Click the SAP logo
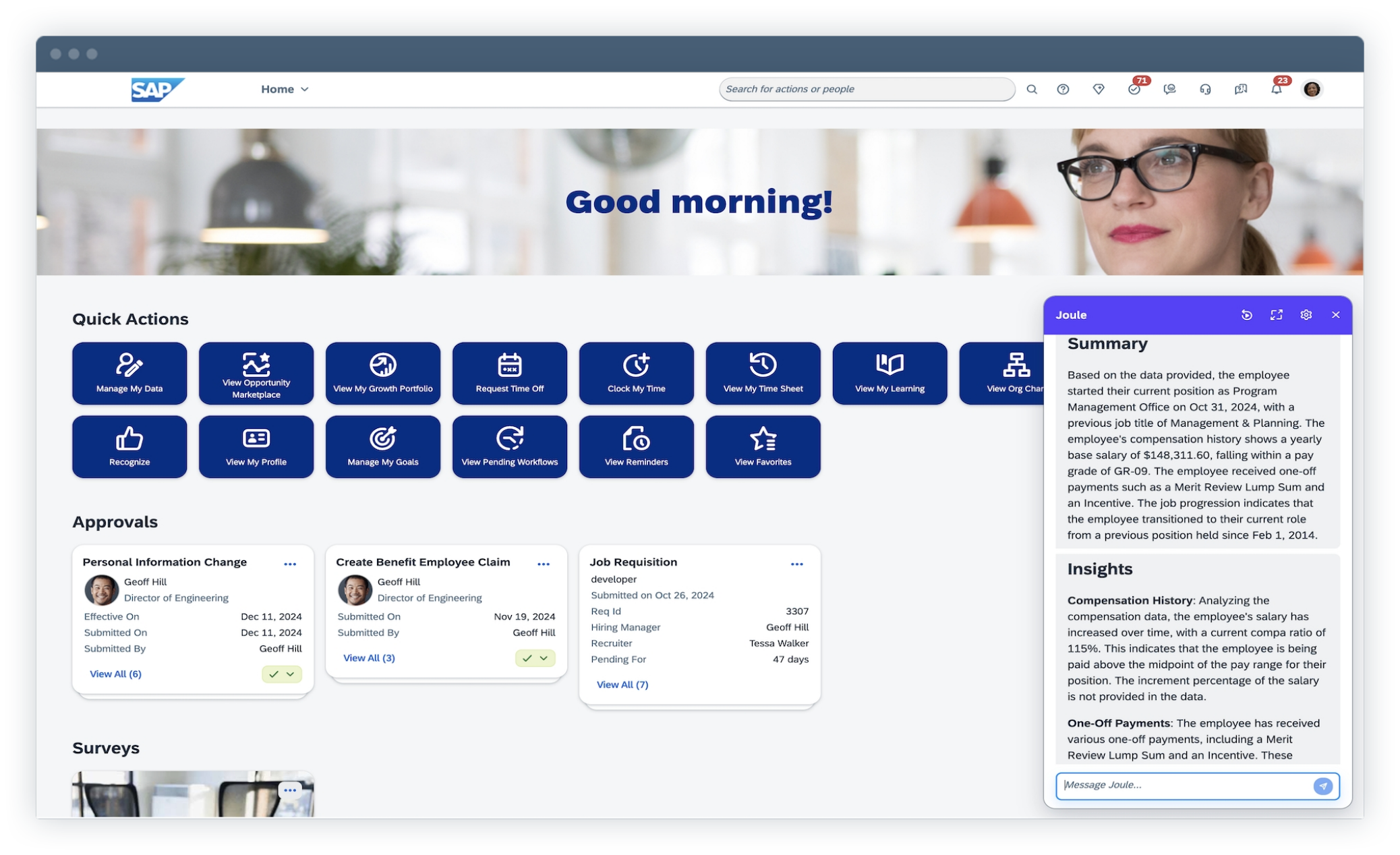The height and width of the screenshot is (855, 1400). tap(157, 89)
